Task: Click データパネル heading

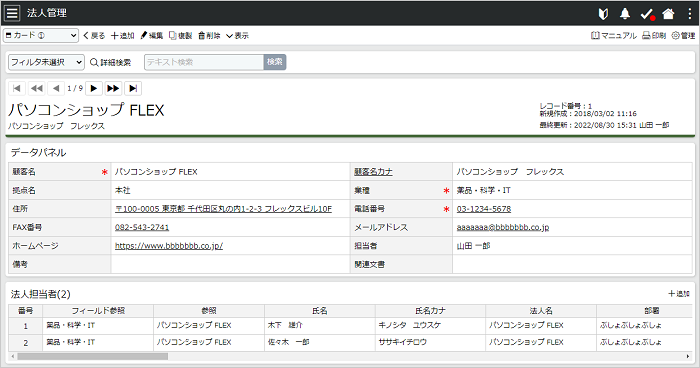Action: coord(38,153)
